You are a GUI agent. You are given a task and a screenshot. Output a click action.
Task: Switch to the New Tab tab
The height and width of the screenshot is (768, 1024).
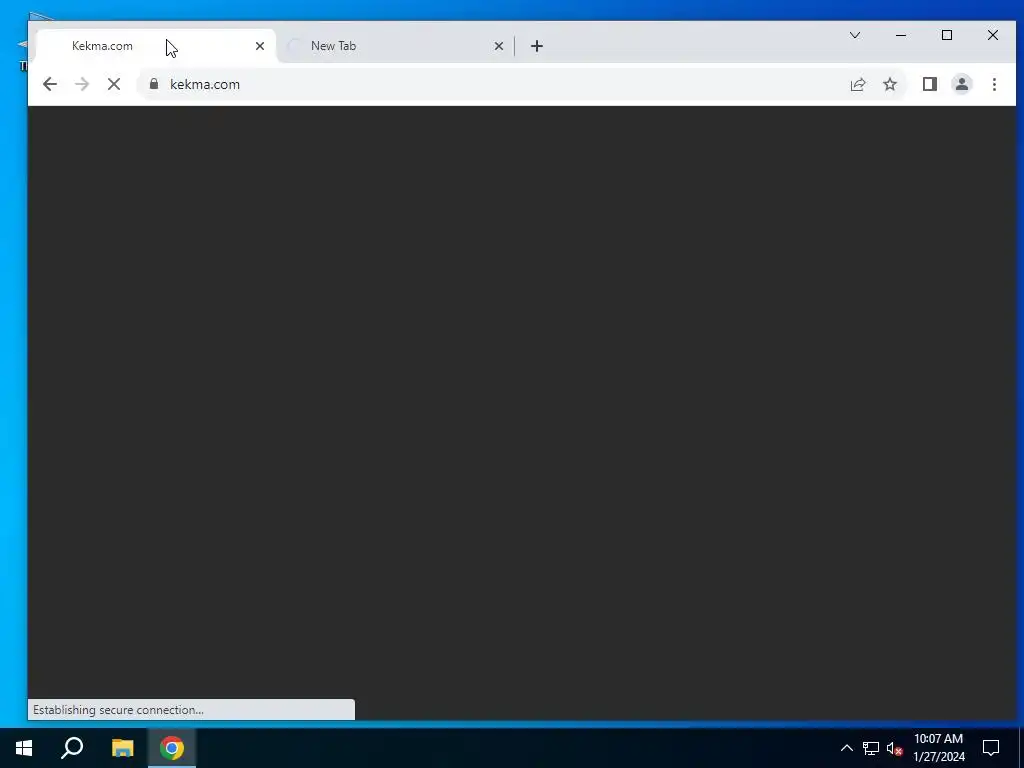click(x=394, y=46)
